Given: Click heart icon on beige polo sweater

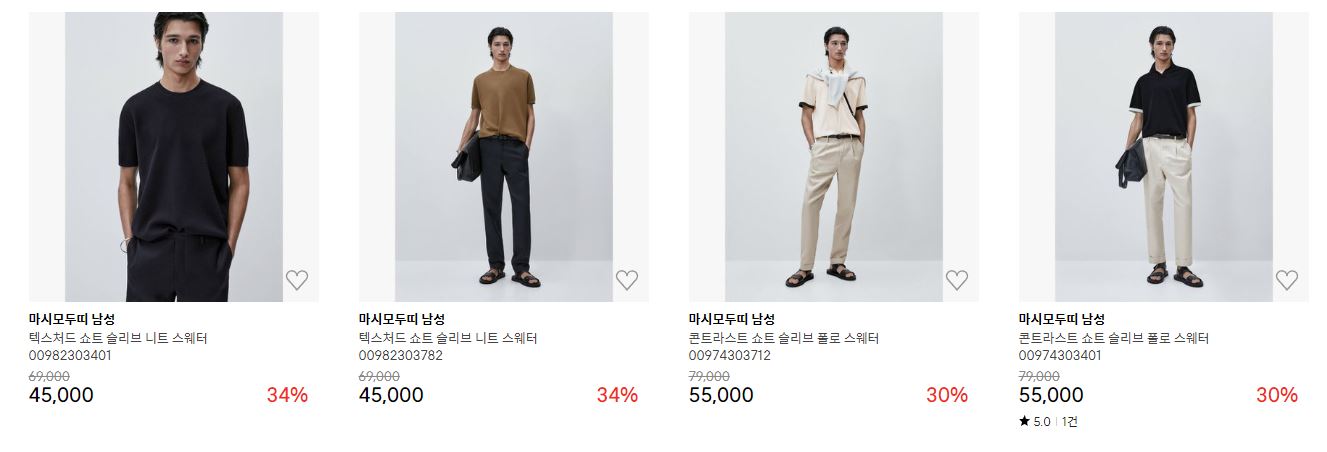Looking at the screenshot, I should click(x=956, y=280).
